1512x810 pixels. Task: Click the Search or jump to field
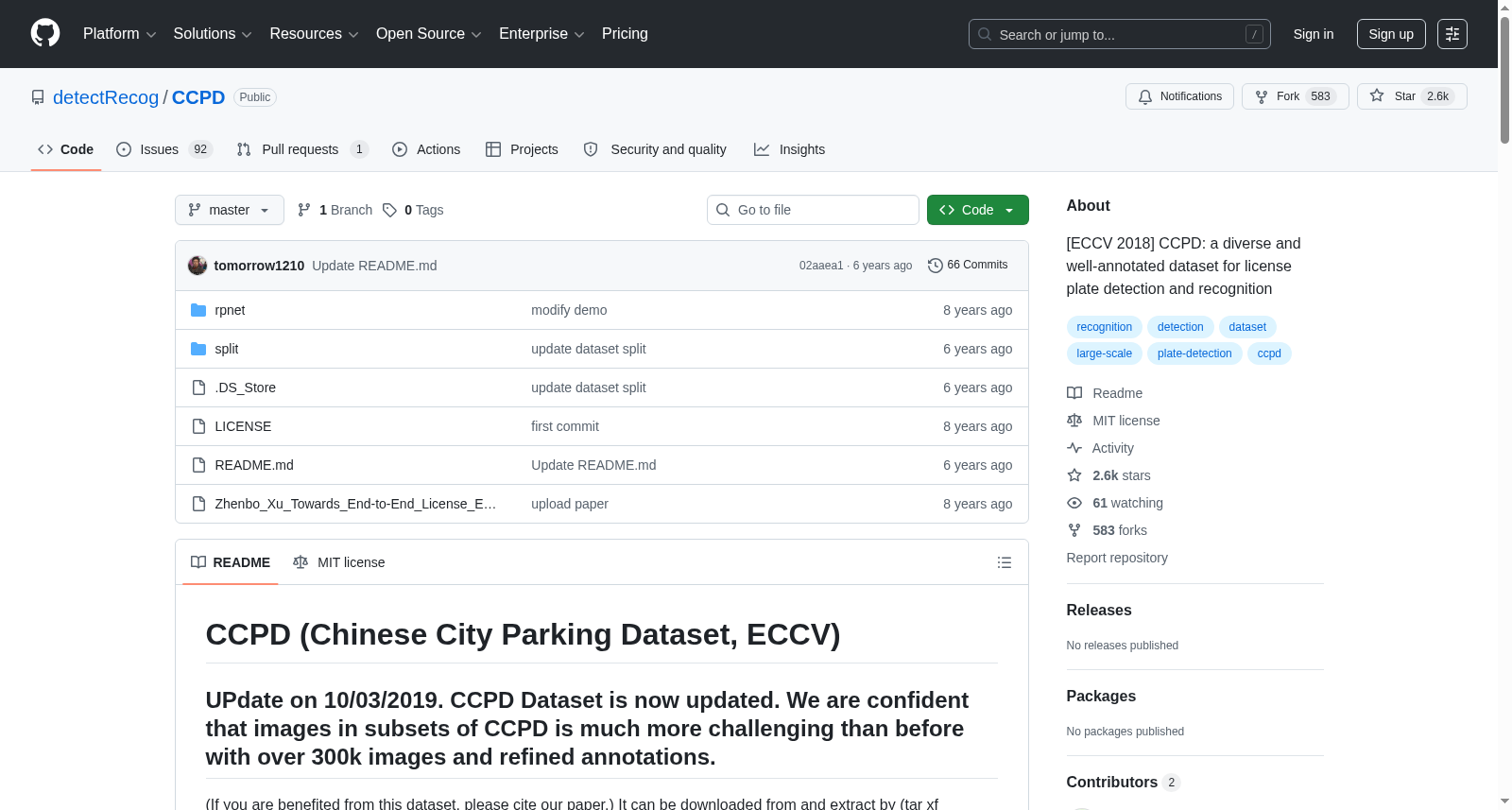coord(1120,34)
